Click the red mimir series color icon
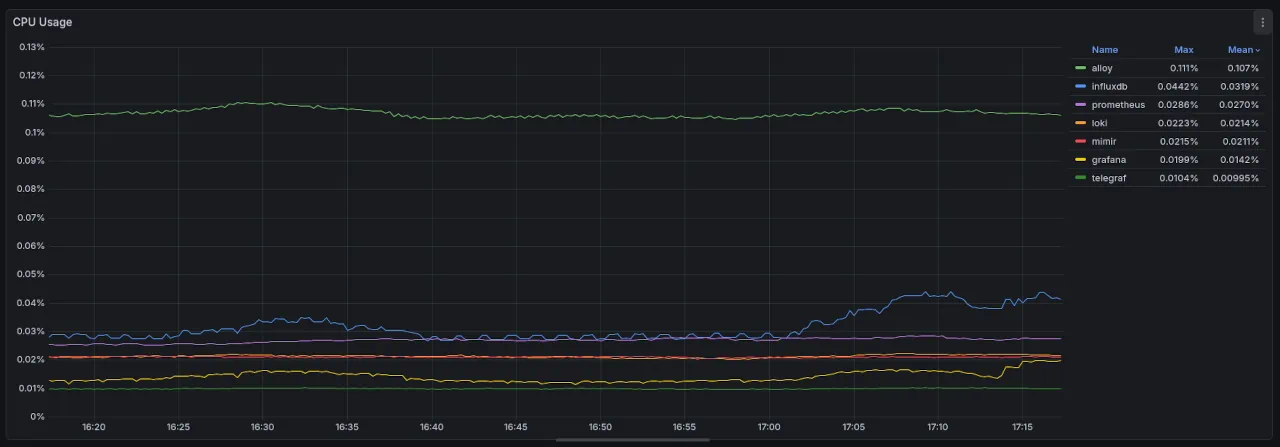The height and width of the screenshot is (447, 1280). pyautogui.click(x=1080, y=141)
